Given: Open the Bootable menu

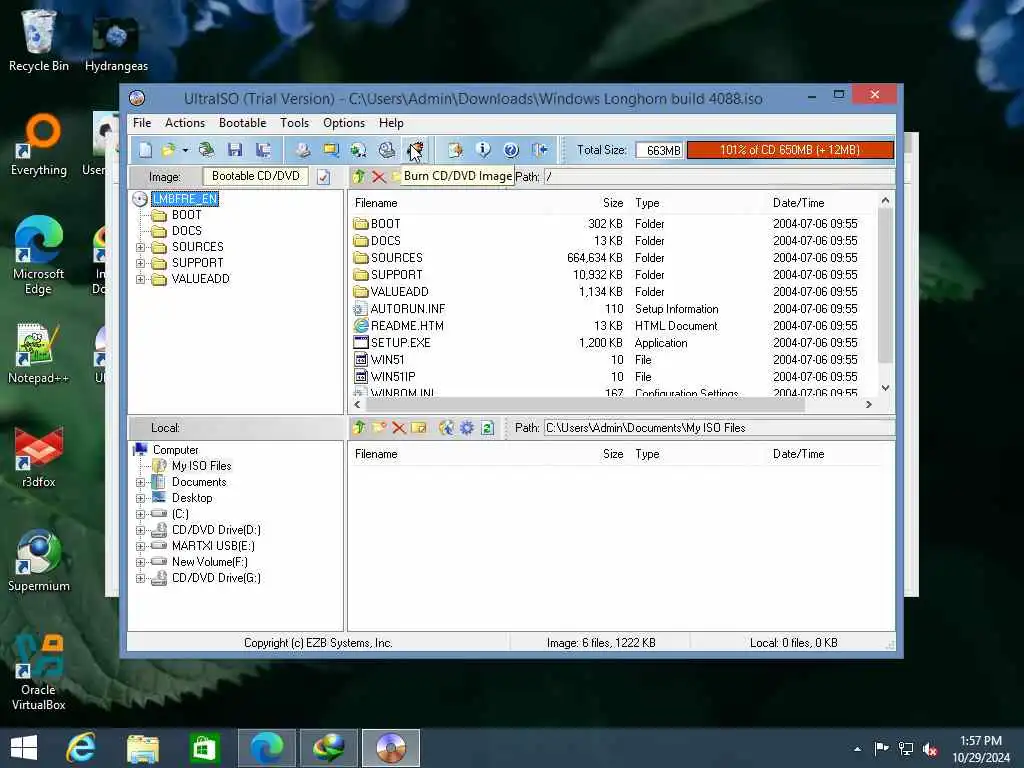Looking at the screenshot, I should point(242,123).
